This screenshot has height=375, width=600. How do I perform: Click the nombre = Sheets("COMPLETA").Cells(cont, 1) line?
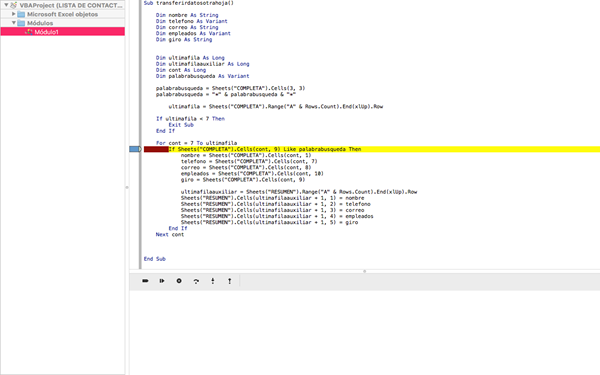246,155
